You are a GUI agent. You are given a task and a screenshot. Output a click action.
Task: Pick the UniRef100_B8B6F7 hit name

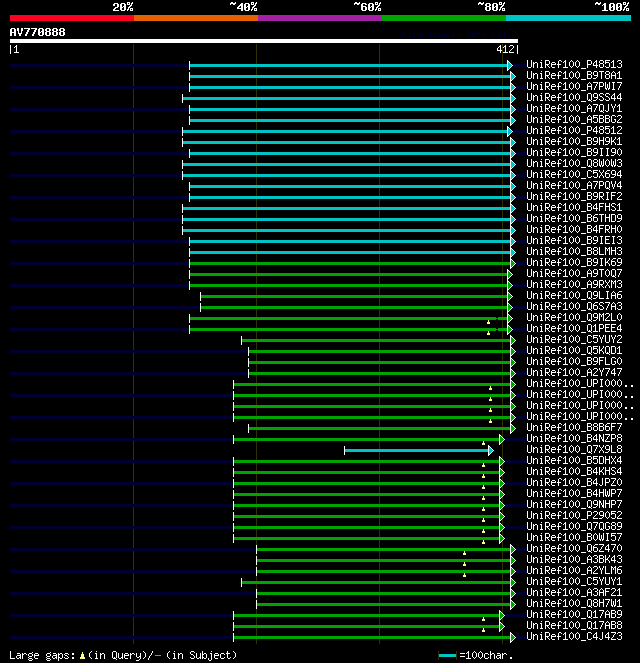click(574, 427)
